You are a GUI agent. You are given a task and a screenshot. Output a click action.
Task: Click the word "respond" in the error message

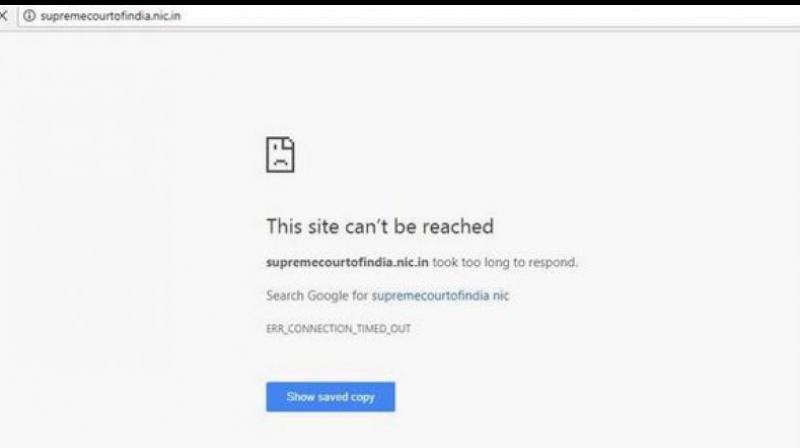click(x=552, y=262)
